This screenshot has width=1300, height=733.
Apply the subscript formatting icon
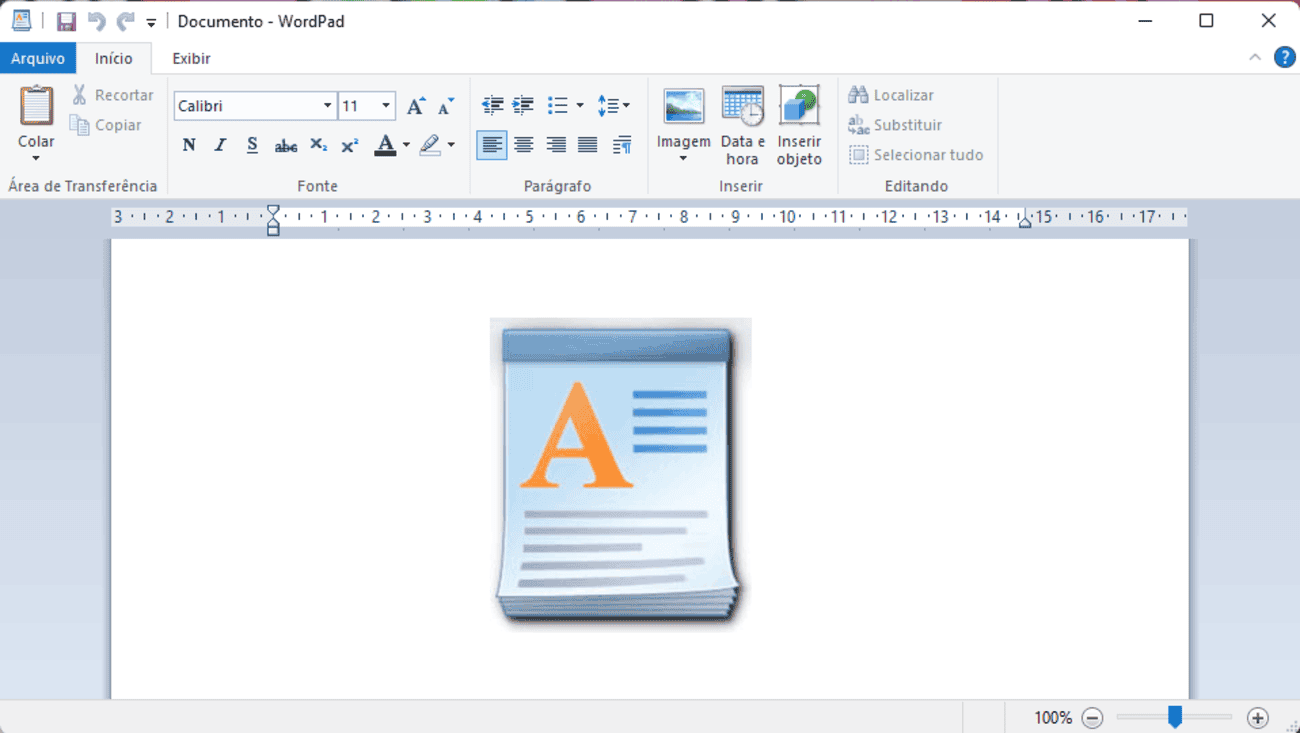pos(318,145)
